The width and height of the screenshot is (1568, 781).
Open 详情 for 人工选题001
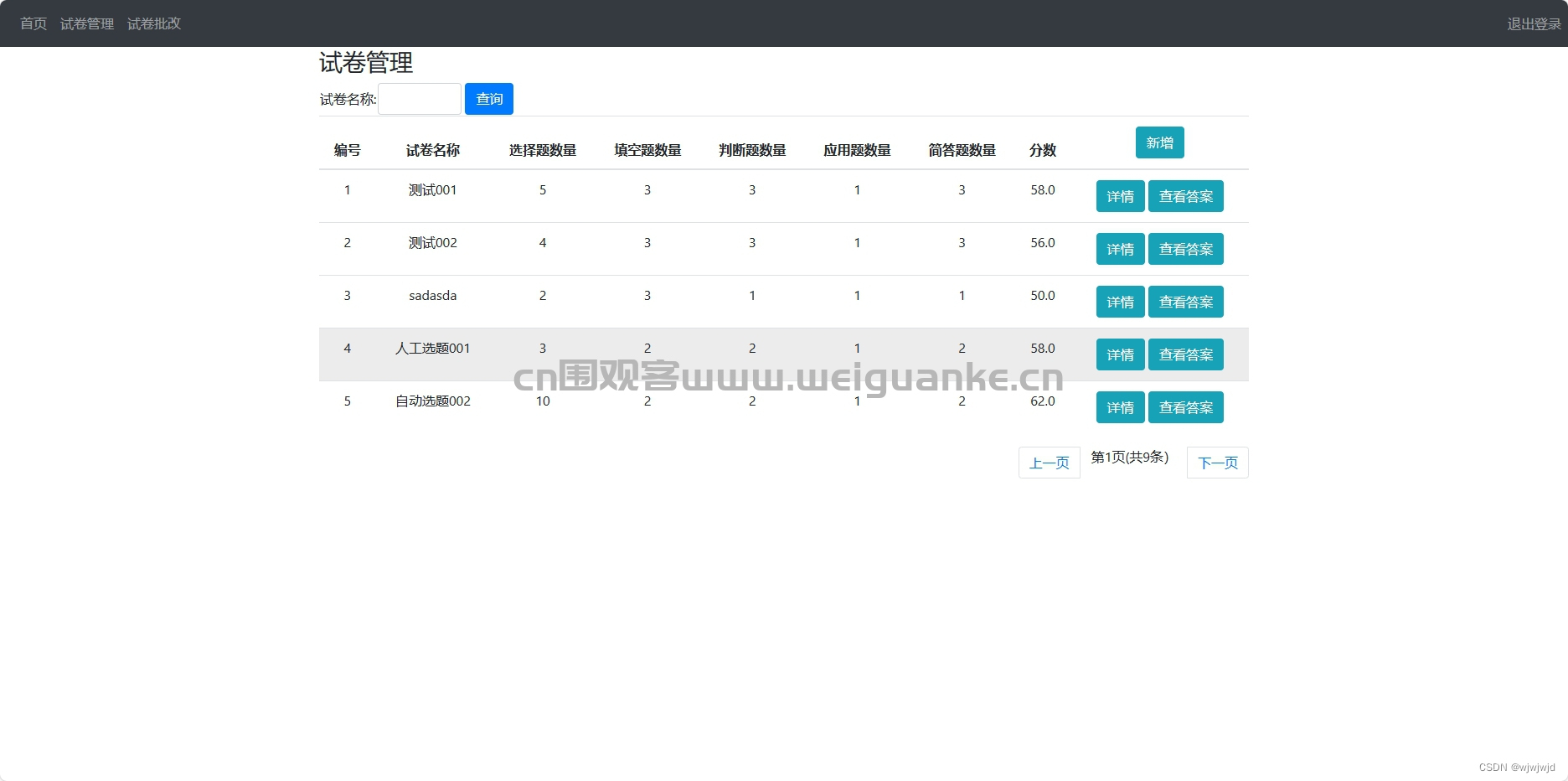point(1121,354)
